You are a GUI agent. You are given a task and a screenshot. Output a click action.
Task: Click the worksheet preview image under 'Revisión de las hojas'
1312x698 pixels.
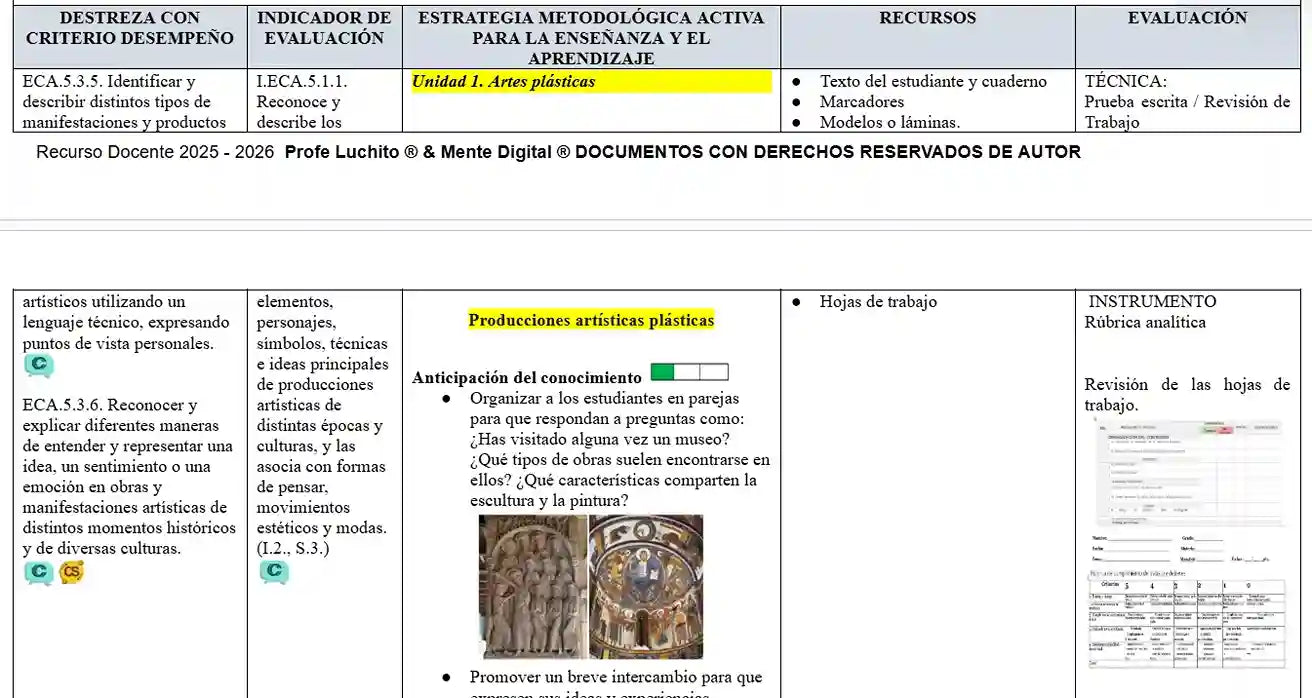tap(1188, 473)
